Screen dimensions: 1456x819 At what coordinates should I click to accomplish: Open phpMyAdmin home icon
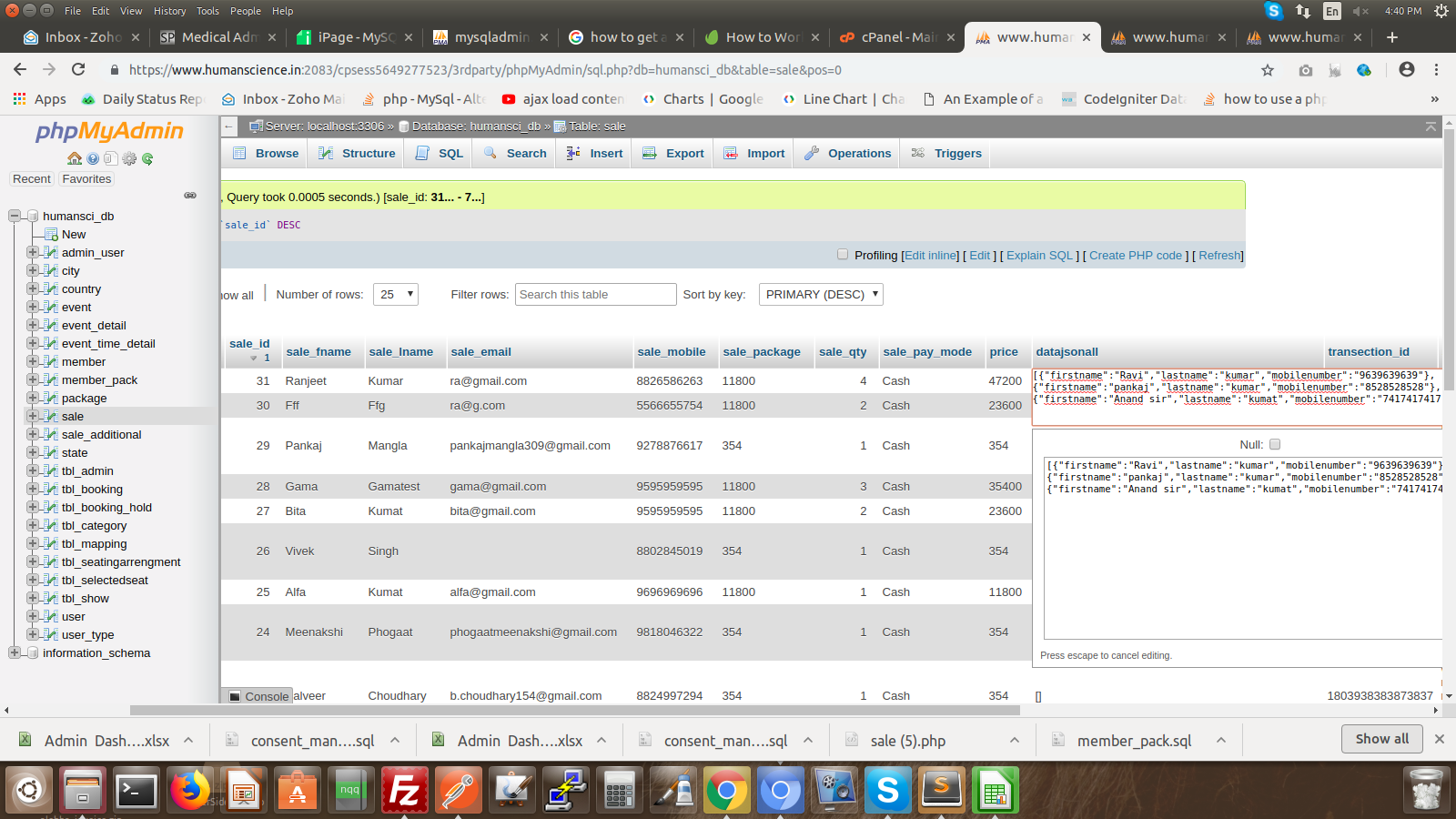point(75,158)
